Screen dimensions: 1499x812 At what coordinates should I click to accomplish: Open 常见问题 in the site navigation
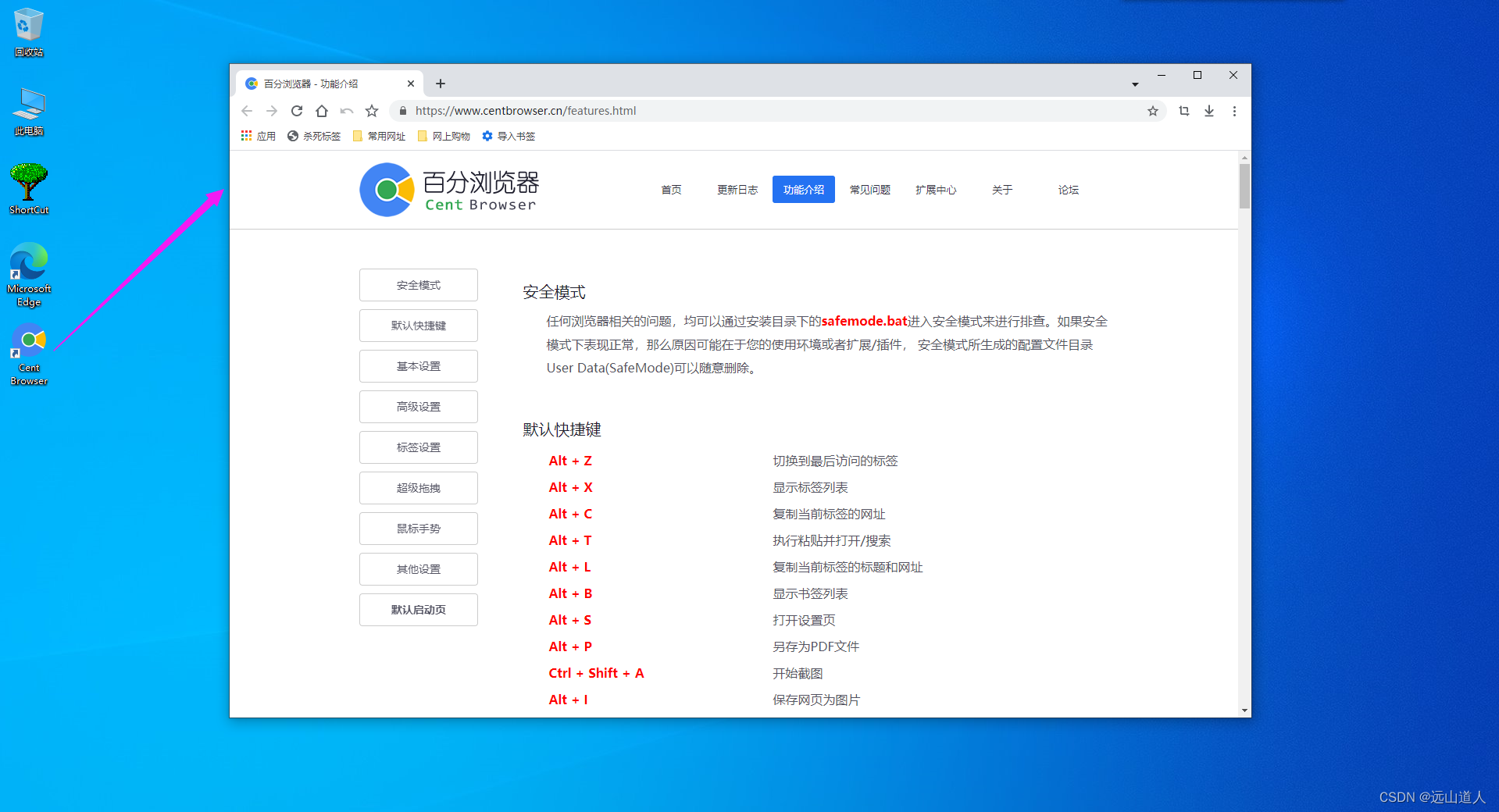point(870,190)
